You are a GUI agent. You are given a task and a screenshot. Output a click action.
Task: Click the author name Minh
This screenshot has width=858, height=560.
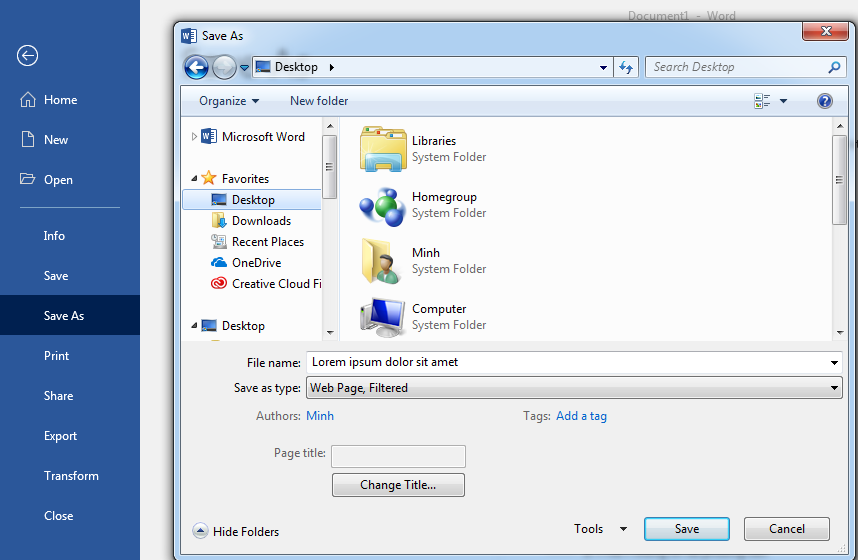coord(320,416)
